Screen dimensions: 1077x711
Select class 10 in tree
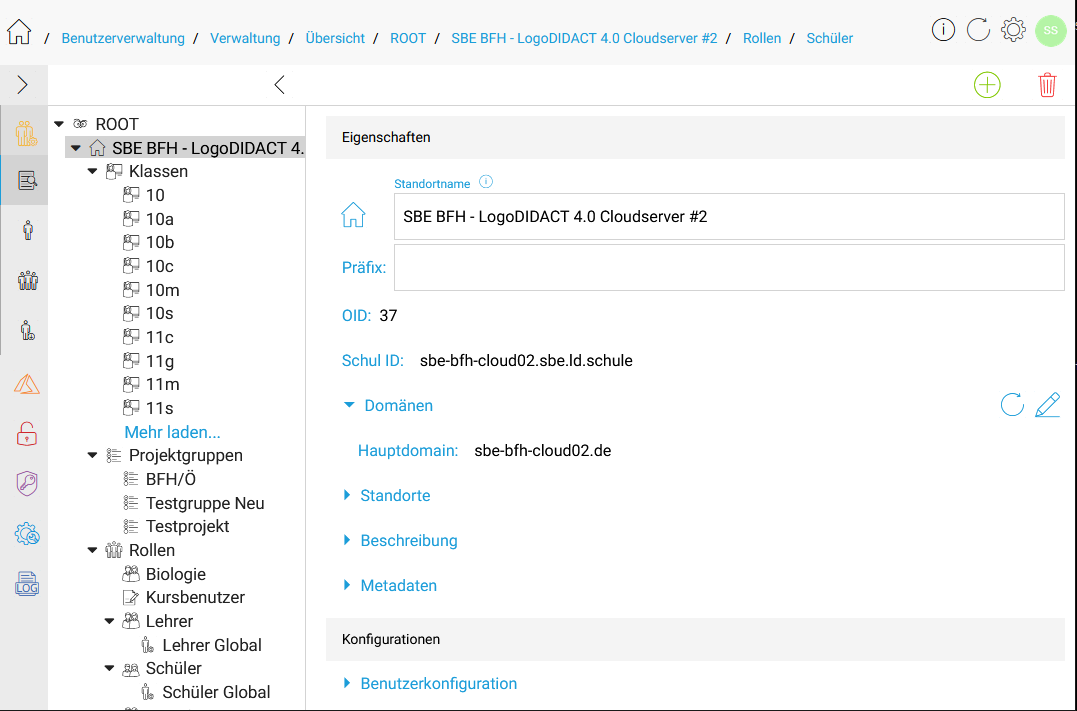coord(155,195)
